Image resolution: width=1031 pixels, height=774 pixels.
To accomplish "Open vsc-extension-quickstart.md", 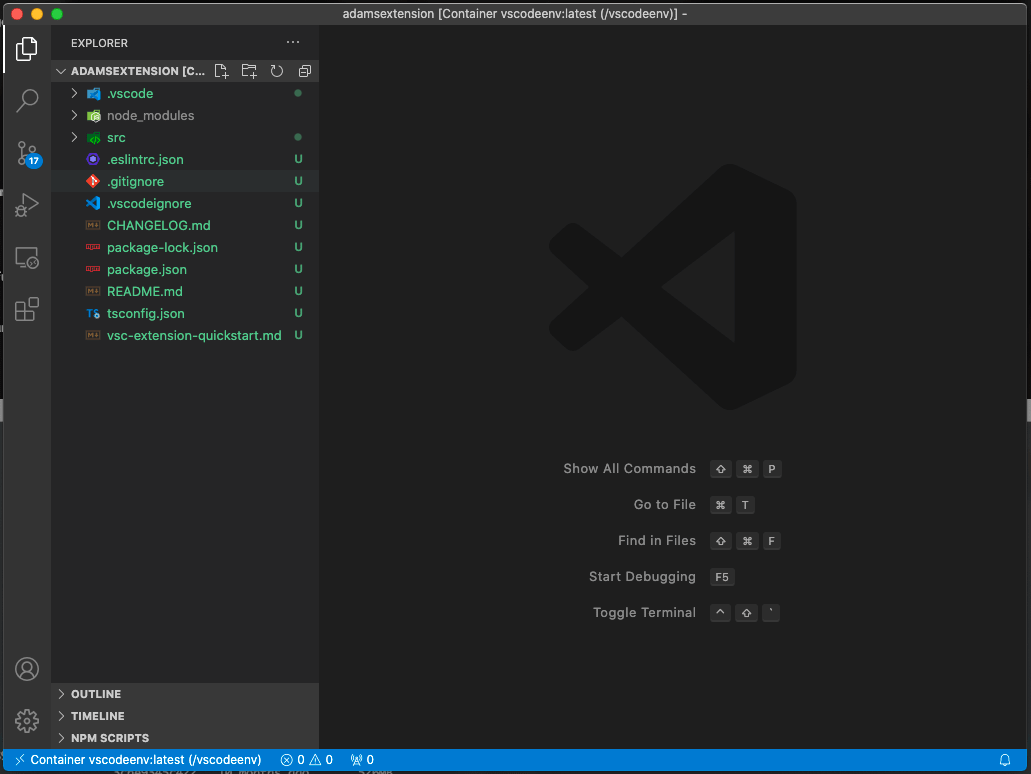I will (185, 335).
